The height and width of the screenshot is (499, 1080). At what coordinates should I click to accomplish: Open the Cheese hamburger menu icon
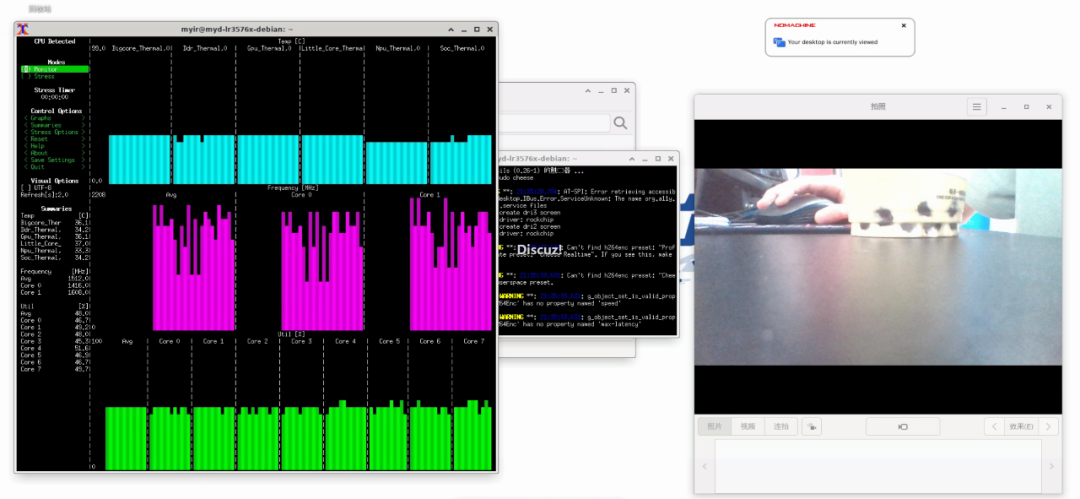tap(977, 107)
